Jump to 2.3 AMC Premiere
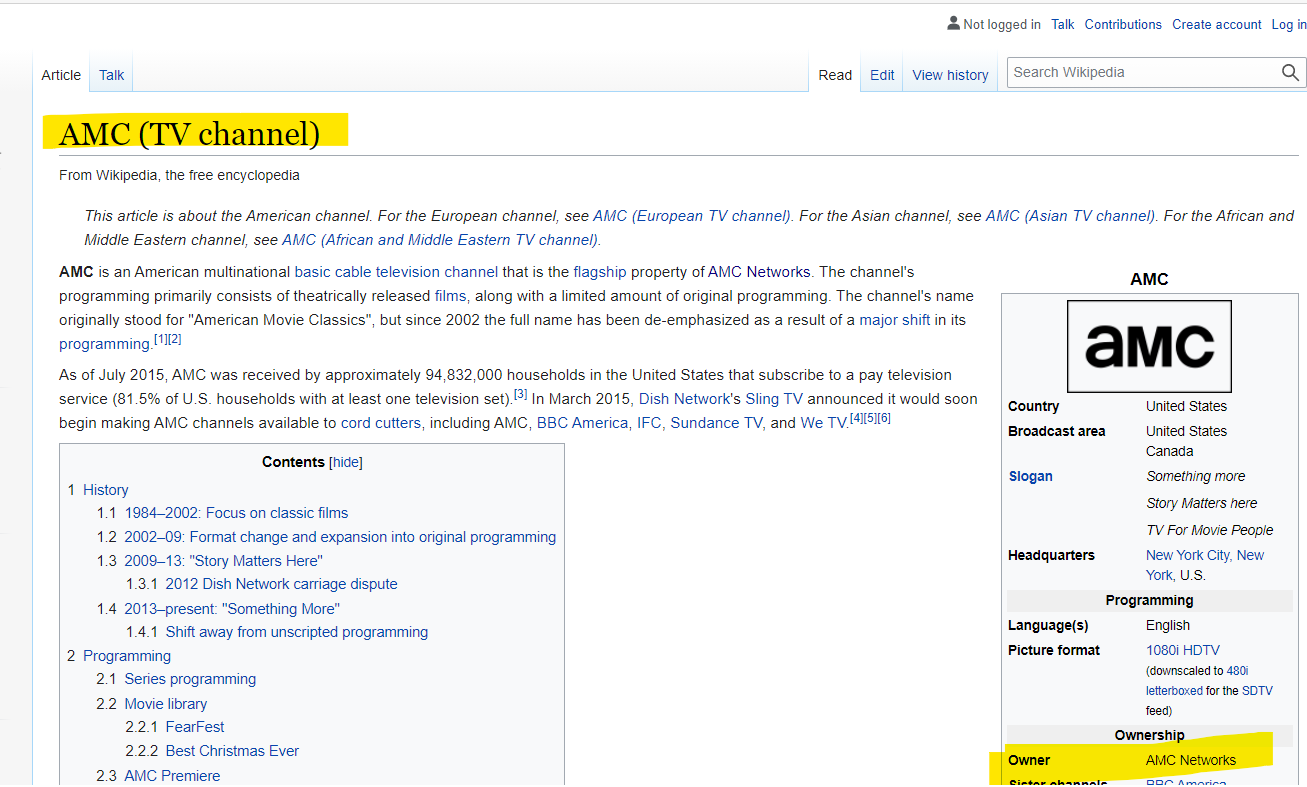The height and width of the screenshot is (787, 1307). click(158, 776)
